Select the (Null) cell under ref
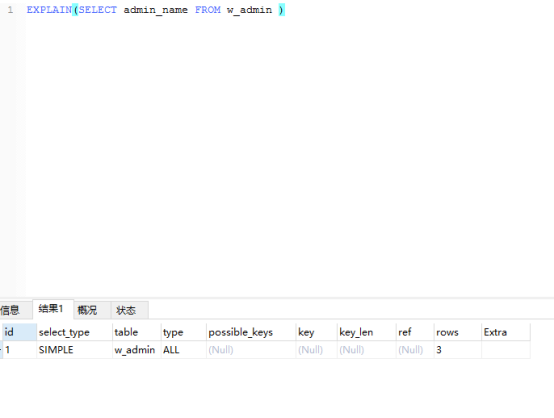 [415, 350]
